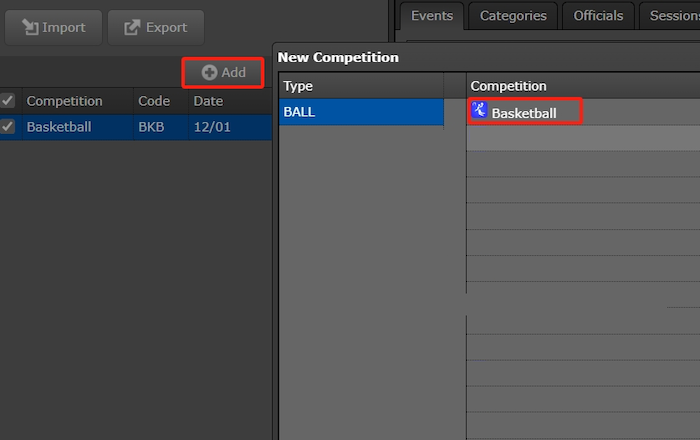Click the plus icon on Add

tap(209, 72)
